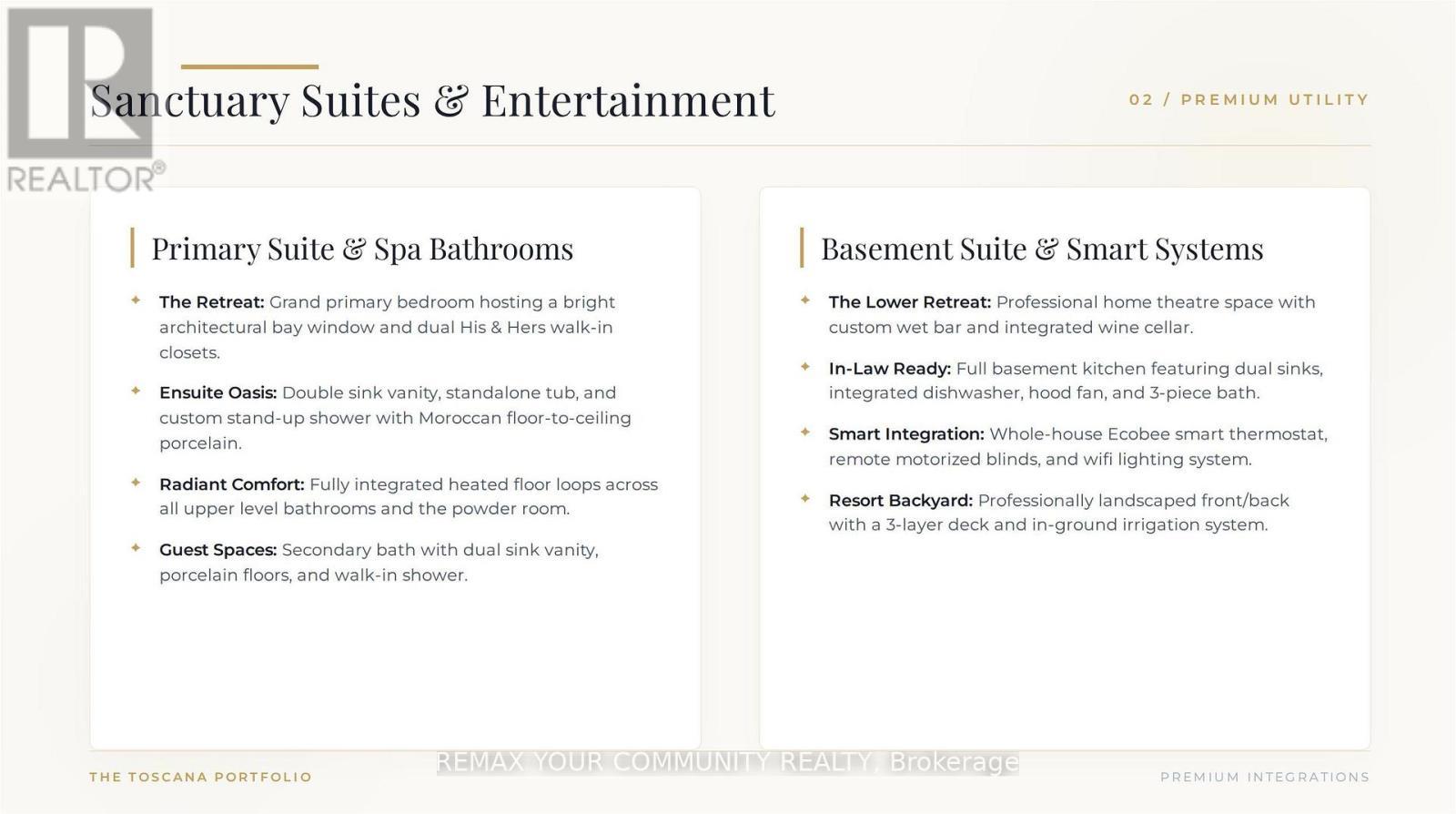Image resolution: width=1456 pixels, height=814 pixels.
Task: Click the star bullet beside The Lower Retreat
Action: click(x=805, y=300)
